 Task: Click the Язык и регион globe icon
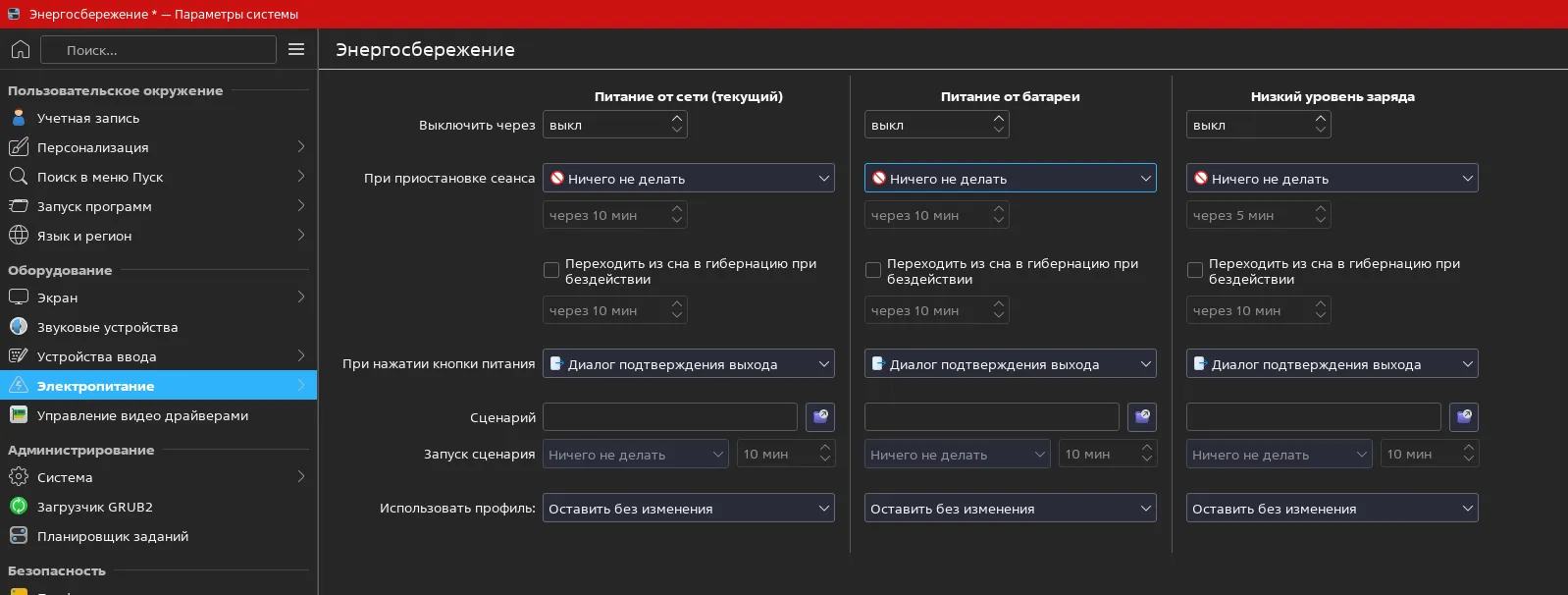(19, 236)
